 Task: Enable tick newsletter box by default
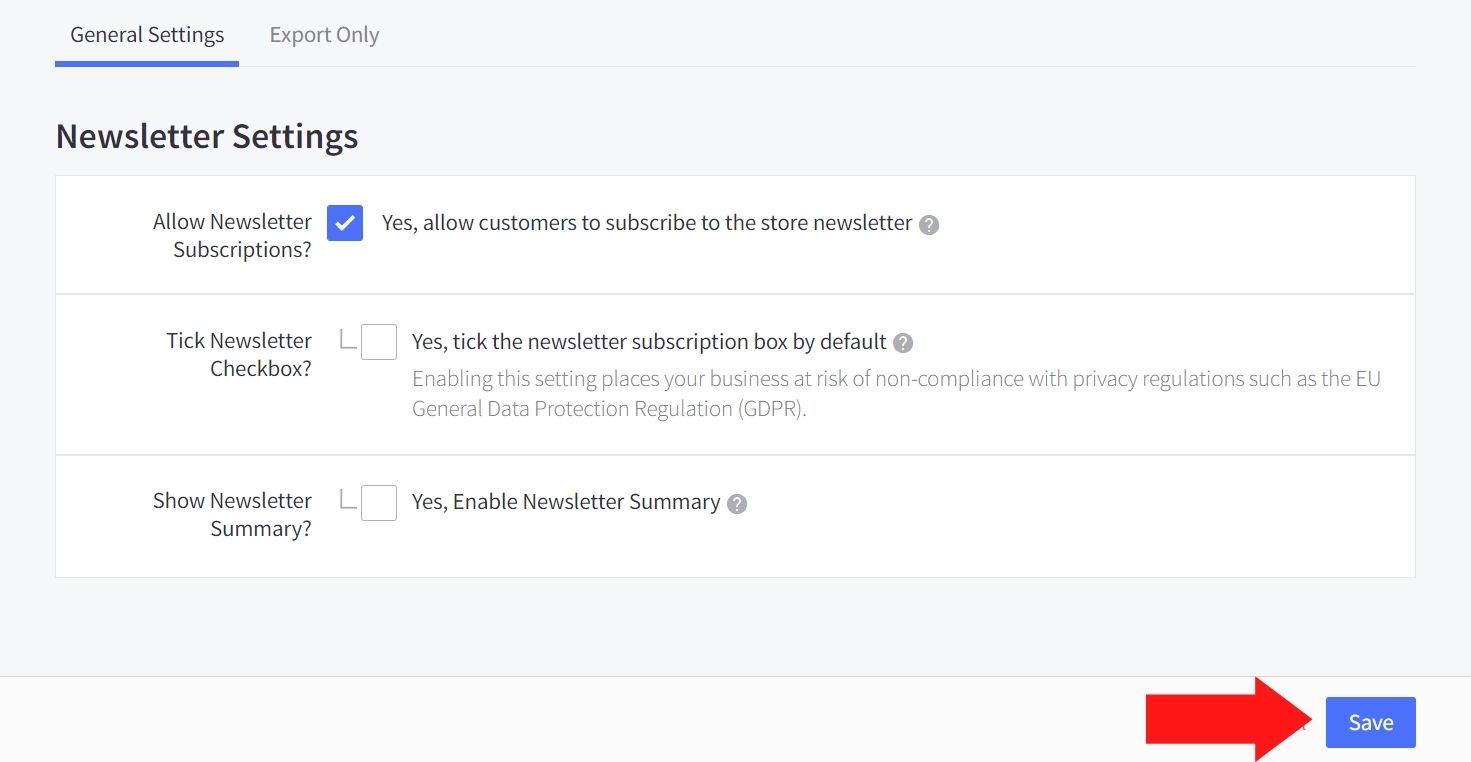(379, 342)
